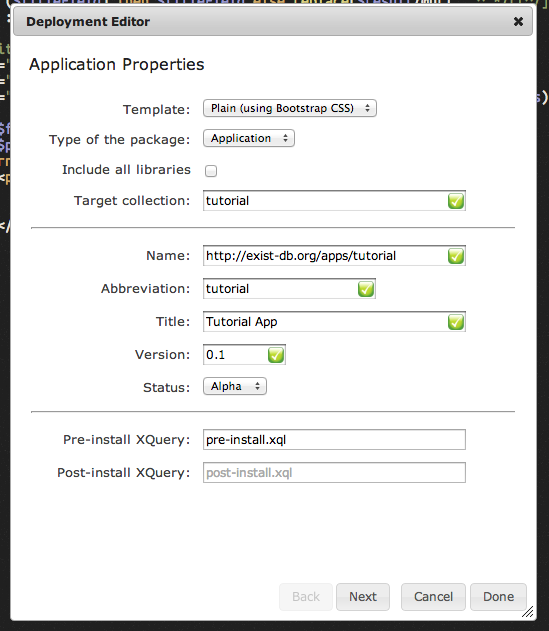
Task: Enable the Include all libraries checkbox
Action: [211, 171]
